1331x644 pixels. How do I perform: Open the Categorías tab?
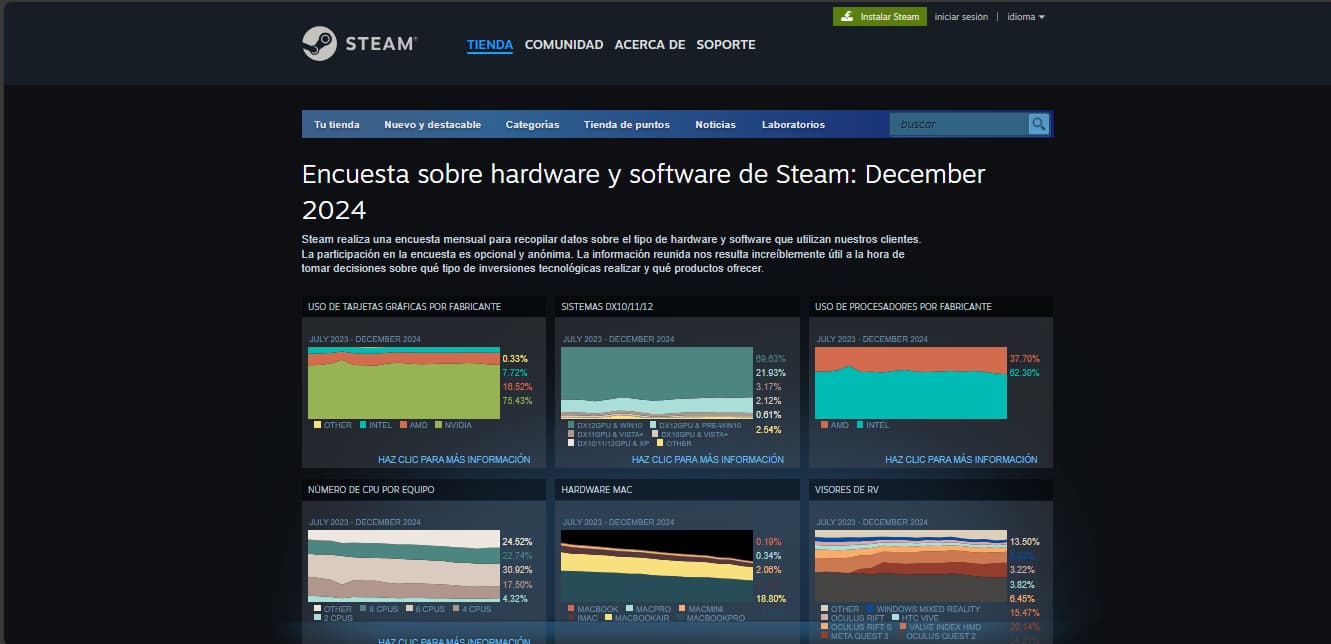click(x=532, y=125)
